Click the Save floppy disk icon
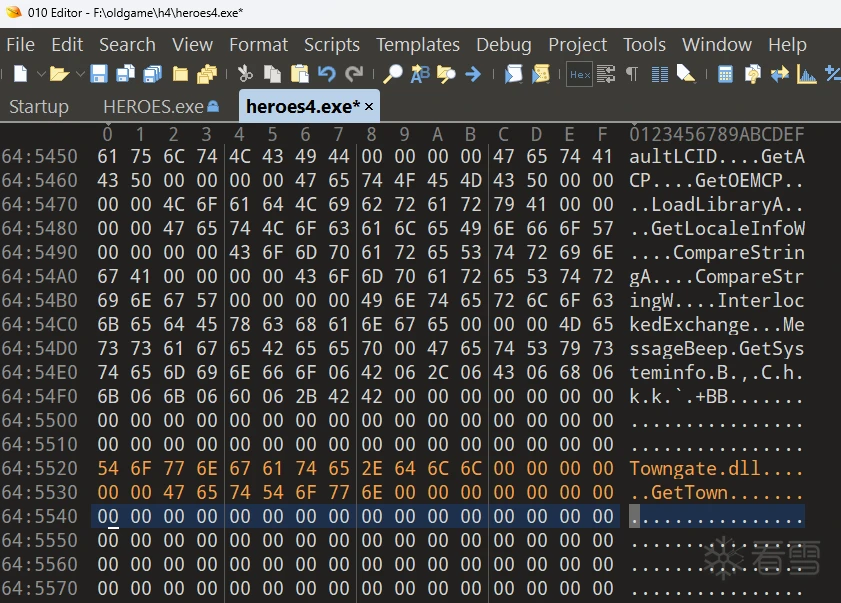The height and width of the screenshot is (603, 841). pos(99,73)
